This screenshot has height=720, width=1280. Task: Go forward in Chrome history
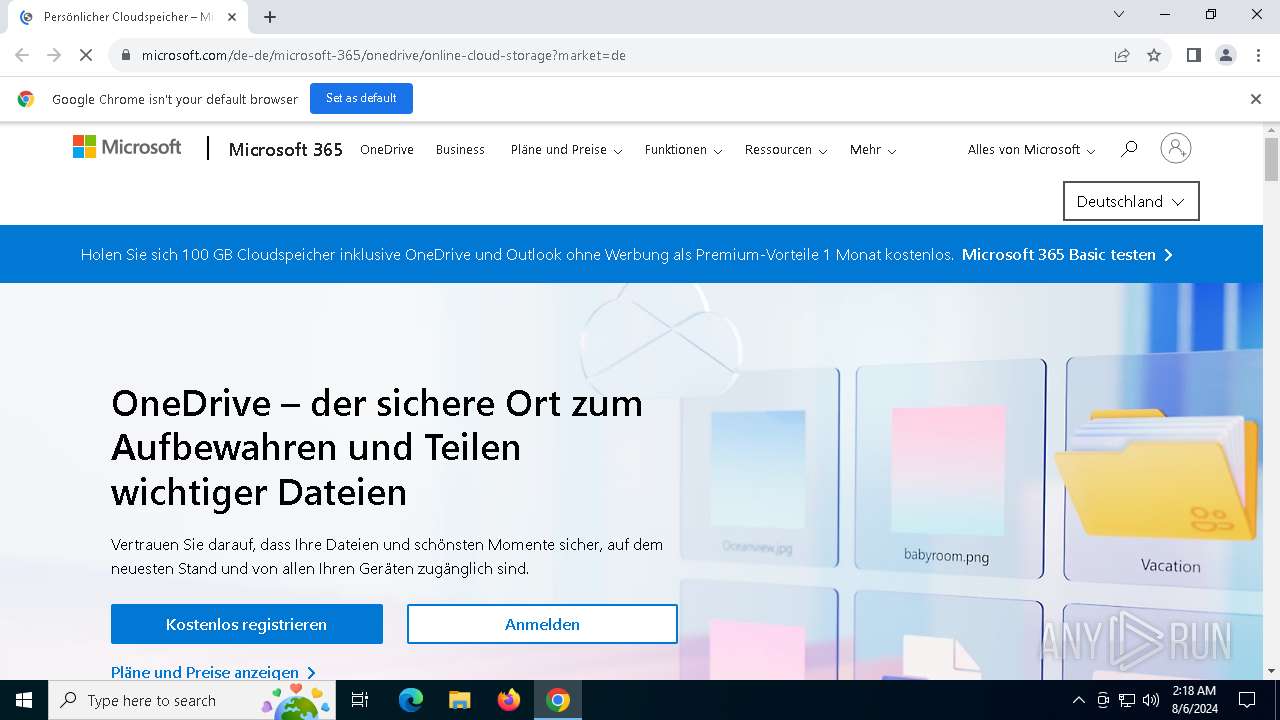point(54,55)
